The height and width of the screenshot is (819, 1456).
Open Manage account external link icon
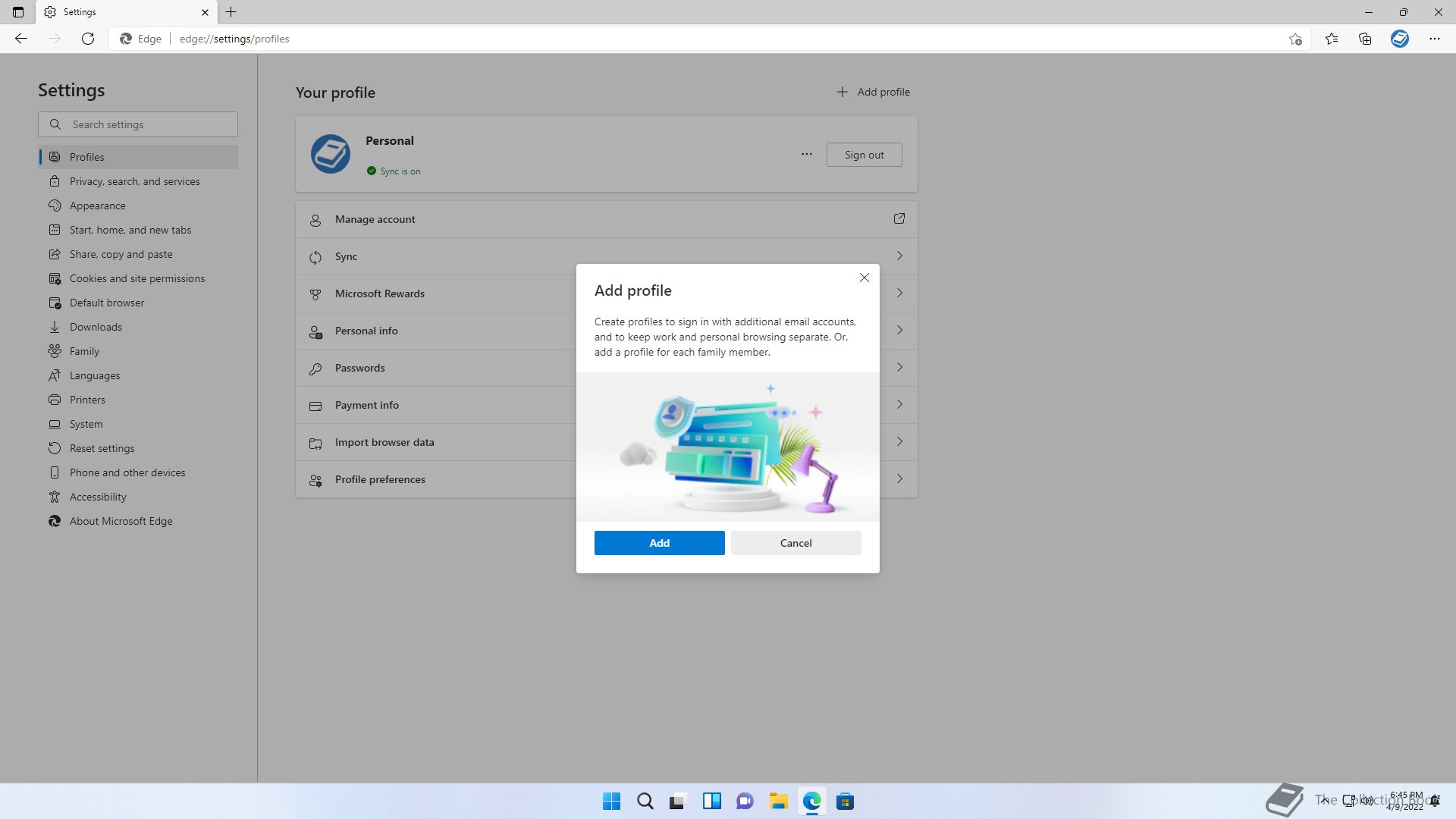coord(899,219)
